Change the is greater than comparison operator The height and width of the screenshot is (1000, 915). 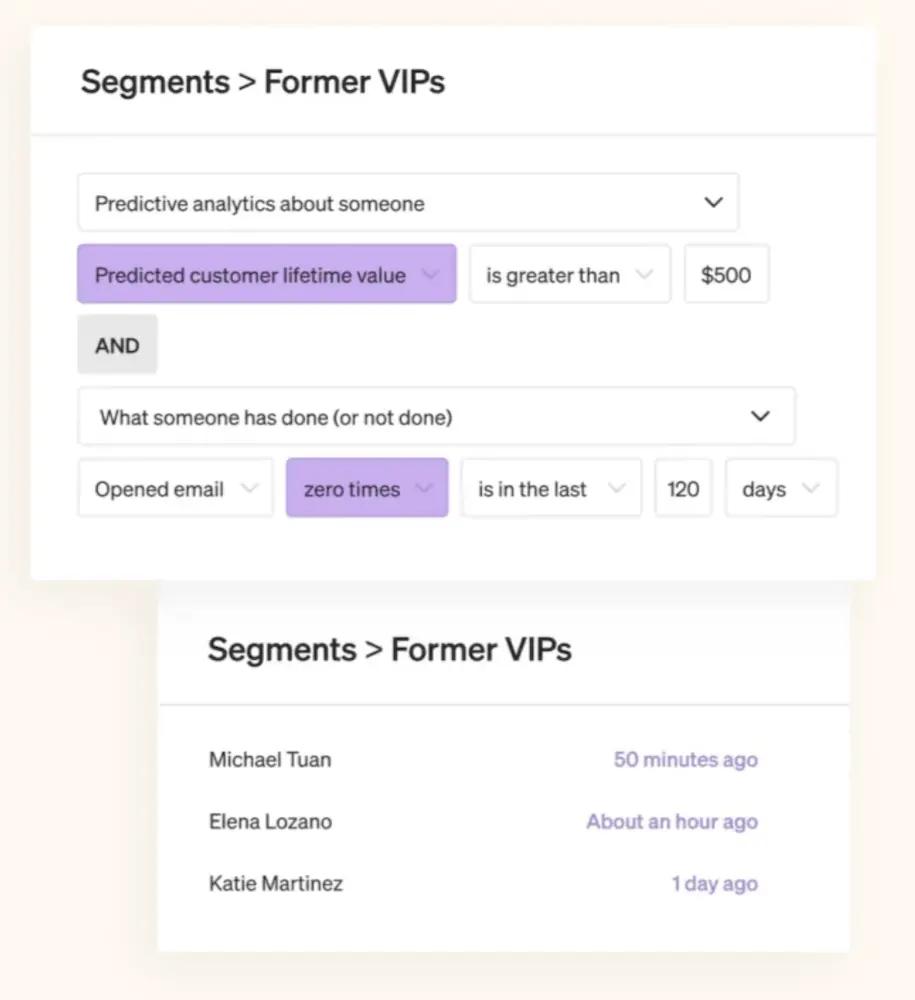(570, 274)
